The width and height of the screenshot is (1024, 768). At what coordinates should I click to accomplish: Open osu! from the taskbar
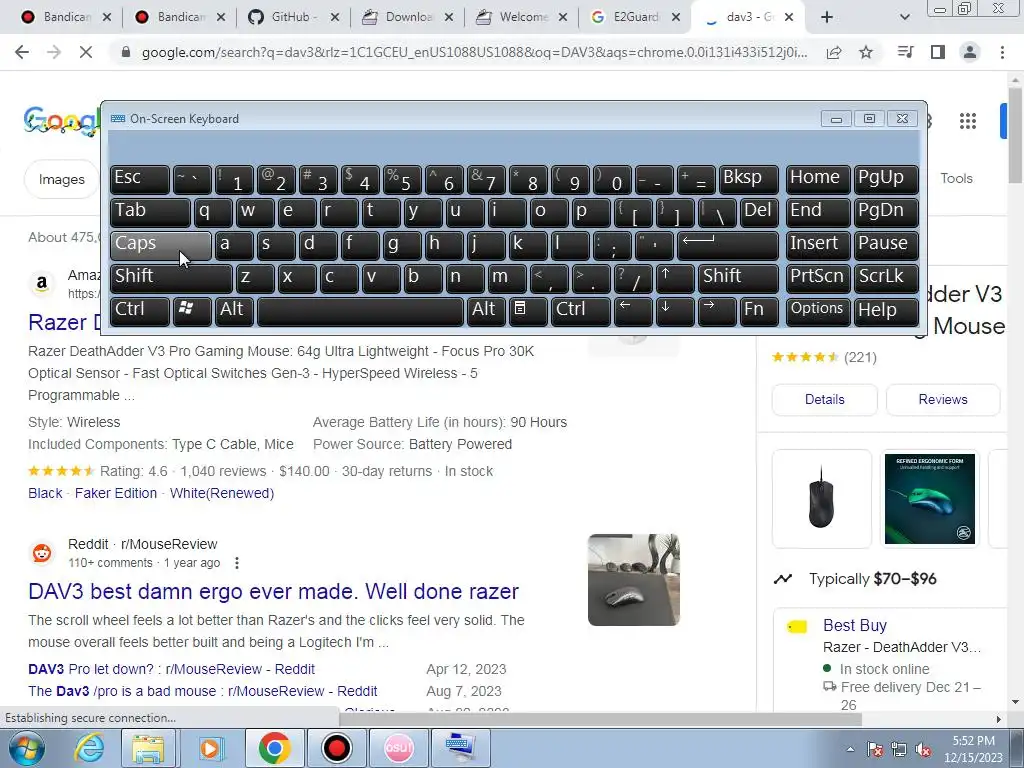tap(399, 748)
